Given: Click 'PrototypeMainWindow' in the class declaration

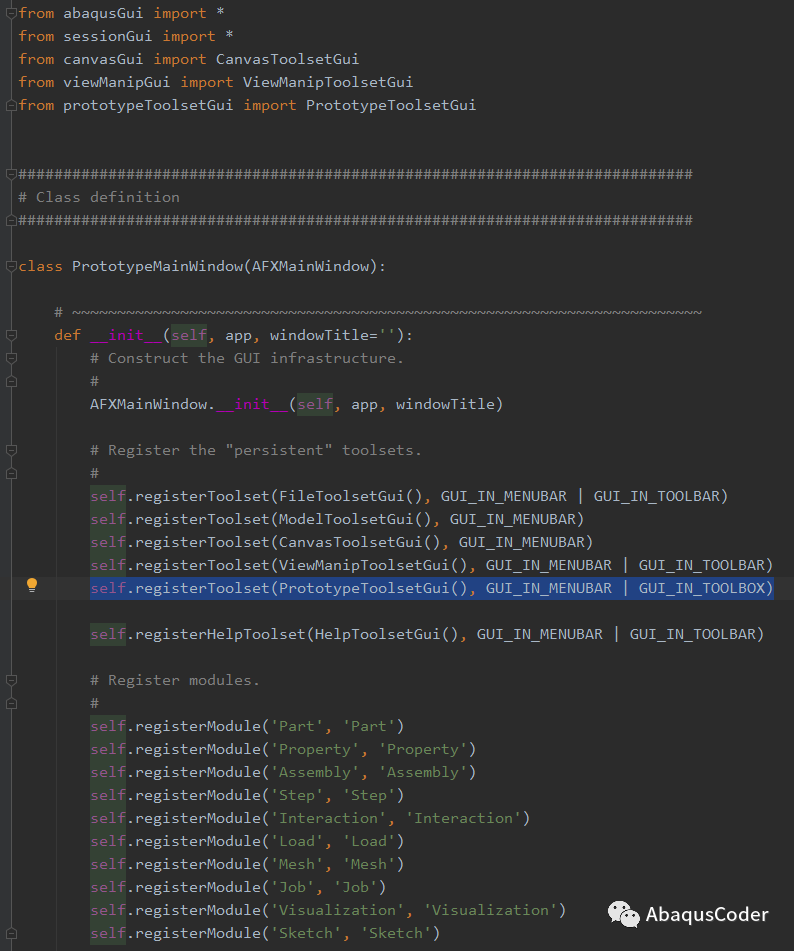Looking at the screenshot, I should pyautogui.click(x=158, y=266).
